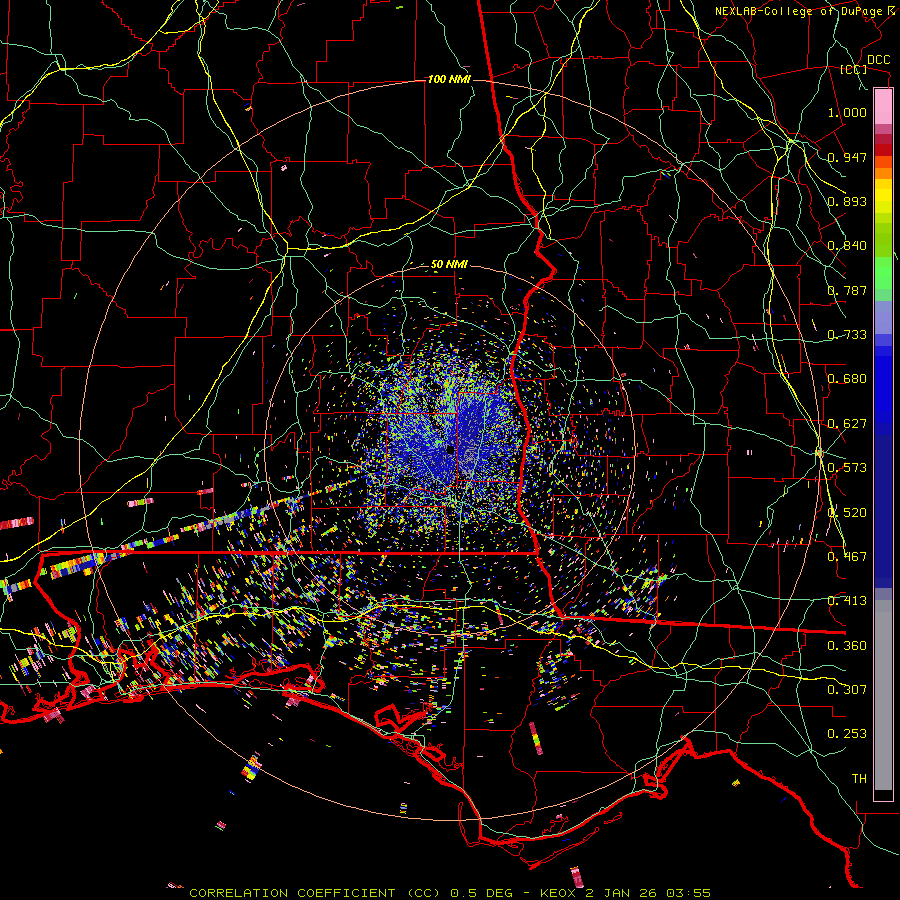Click the "TH" threshold label

[x=859, y=779]
